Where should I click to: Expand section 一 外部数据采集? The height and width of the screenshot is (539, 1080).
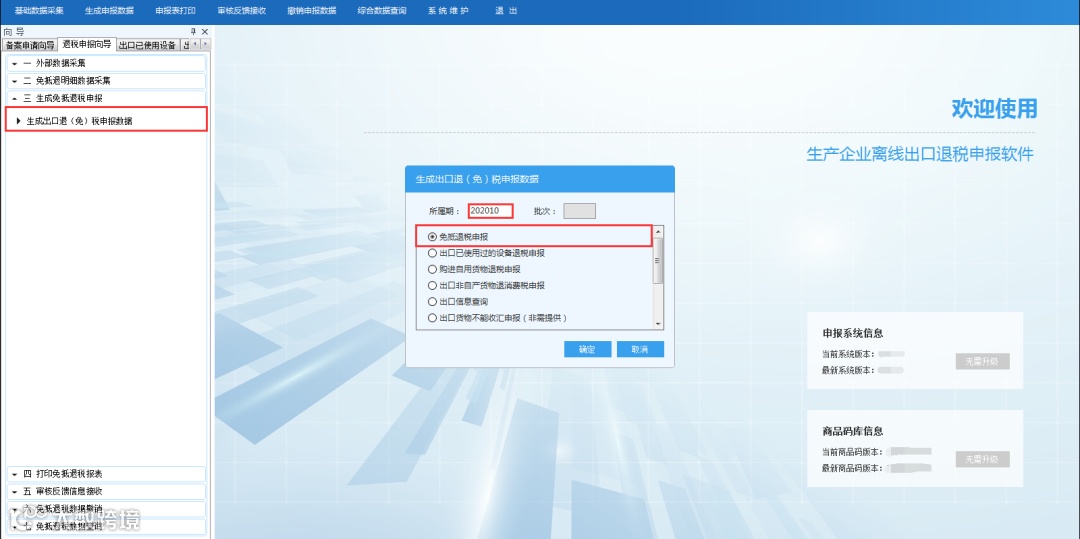(107, 63)
